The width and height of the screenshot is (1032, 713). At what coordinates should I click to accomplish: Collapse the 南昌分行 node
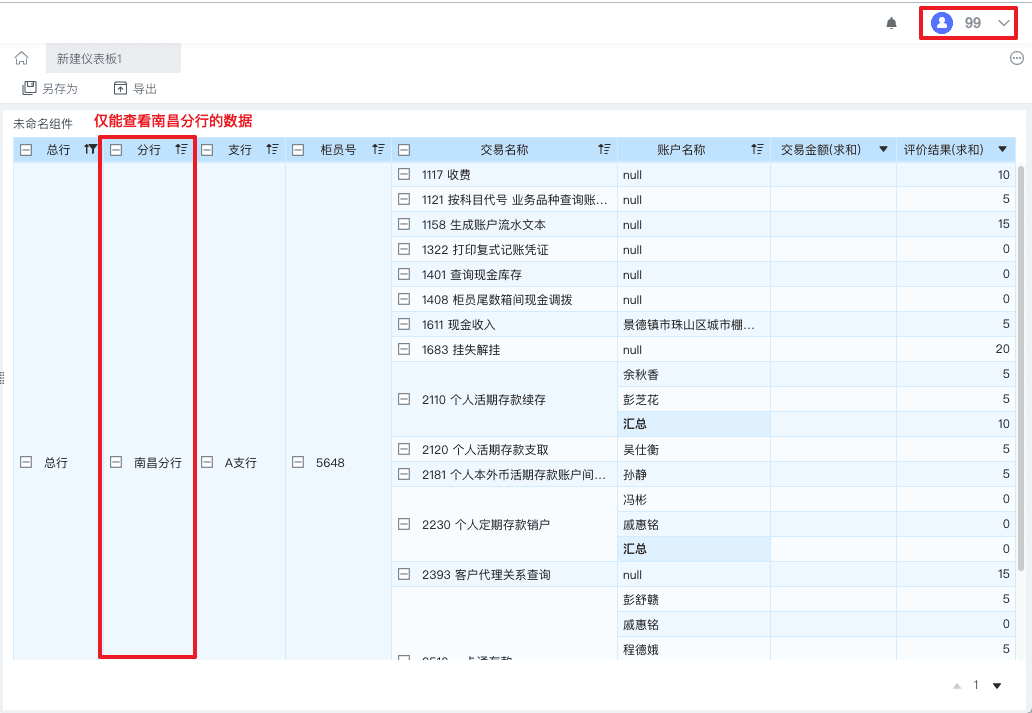(116, 462)
